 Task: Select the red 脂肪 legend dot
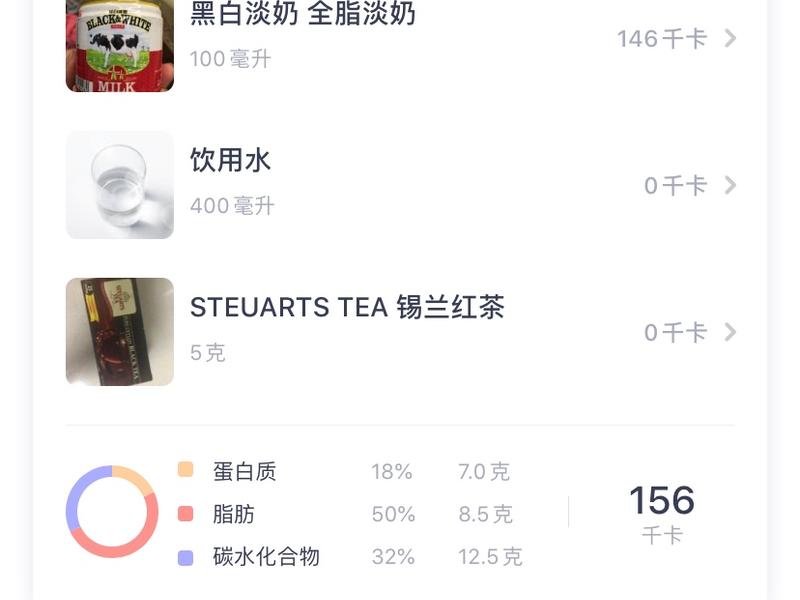click(x=185, y=514)
